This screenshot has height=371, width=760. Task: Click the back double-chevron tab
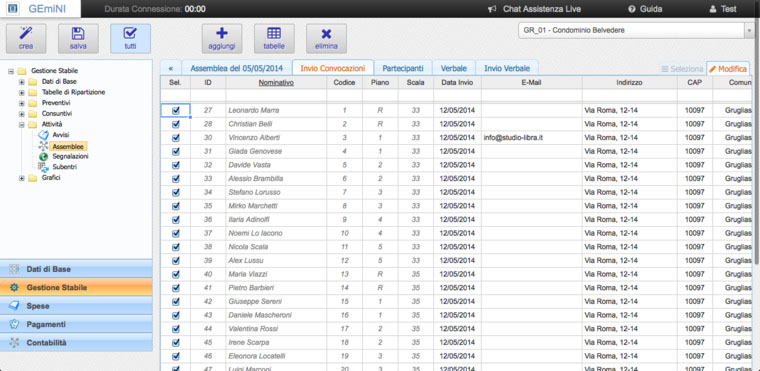coord(171,68)
